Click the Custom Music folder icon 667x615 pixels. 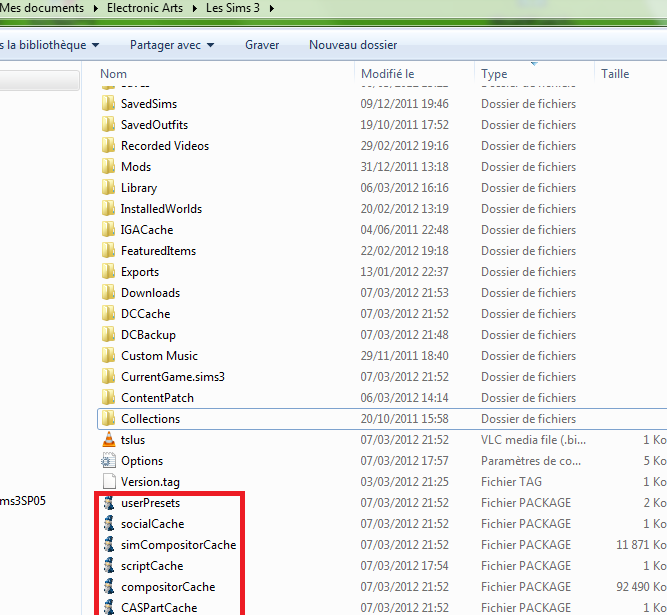click(x=108, y=355)
